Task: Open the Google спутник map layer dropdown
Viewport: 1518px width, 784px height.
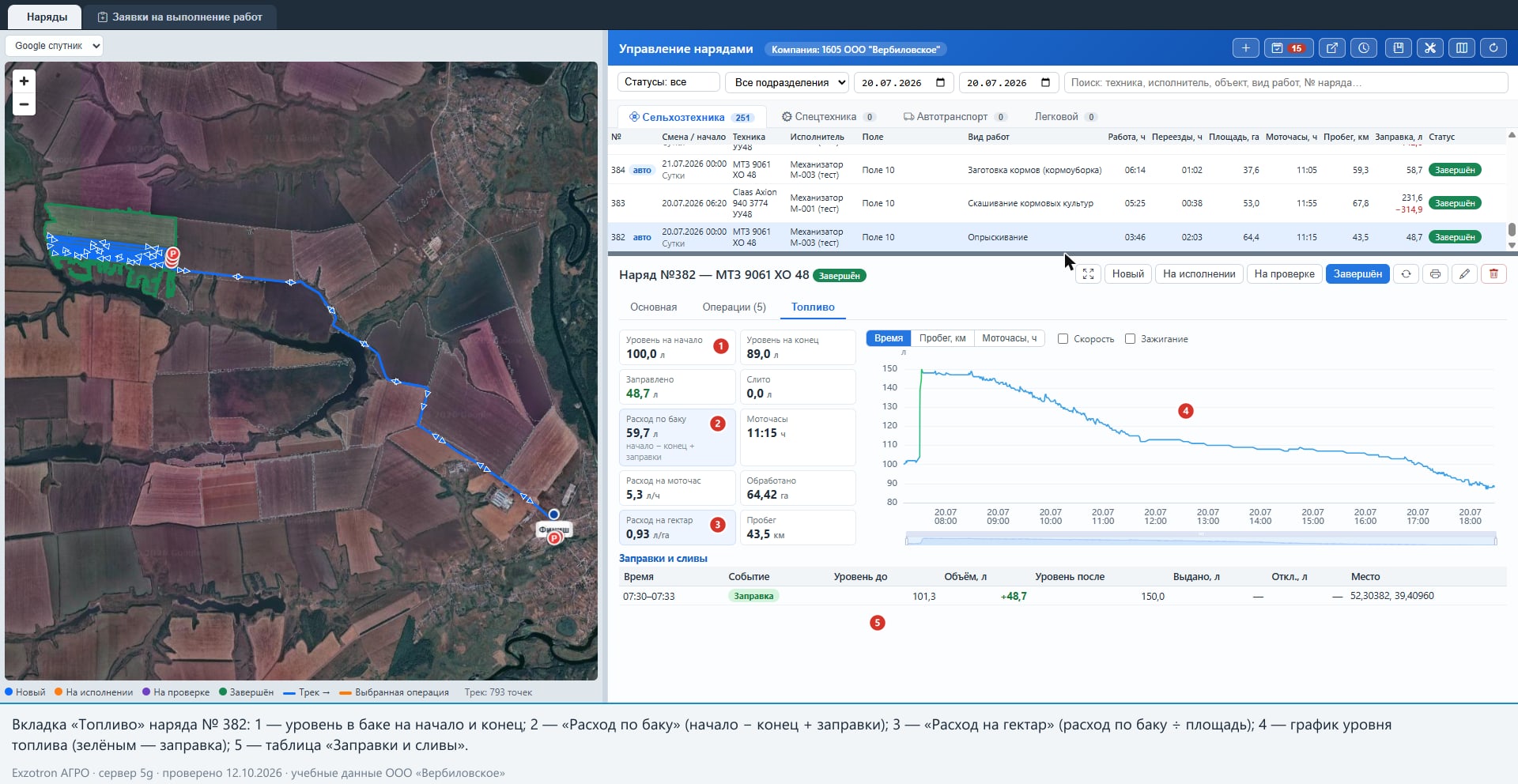Action: (x=55, y=46)
